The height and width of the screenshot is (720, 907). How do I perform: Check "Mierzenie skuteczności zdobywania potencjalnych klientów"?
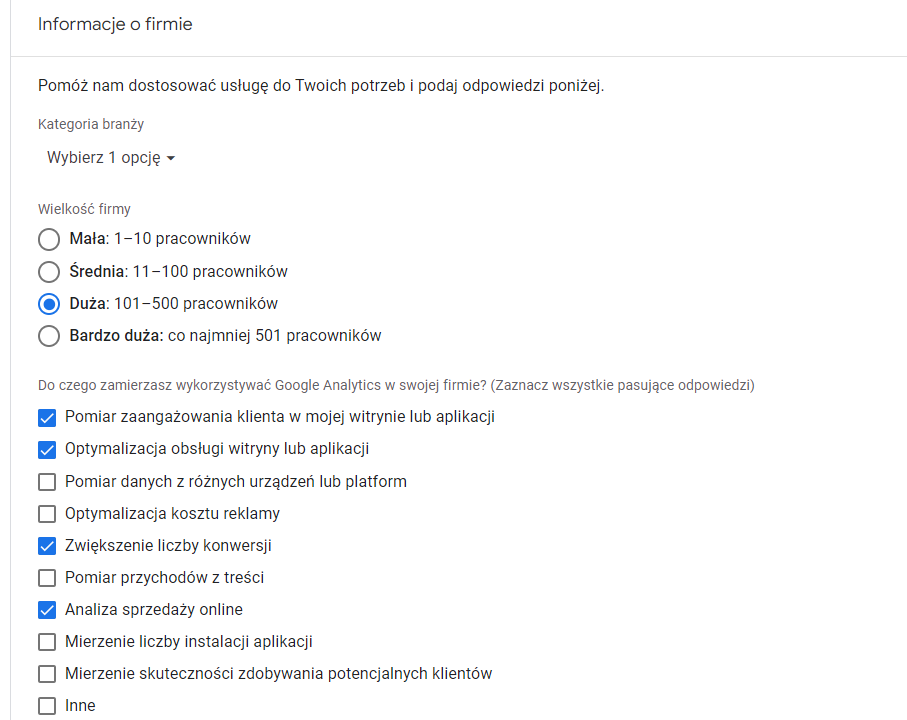(x=46, y=673)
